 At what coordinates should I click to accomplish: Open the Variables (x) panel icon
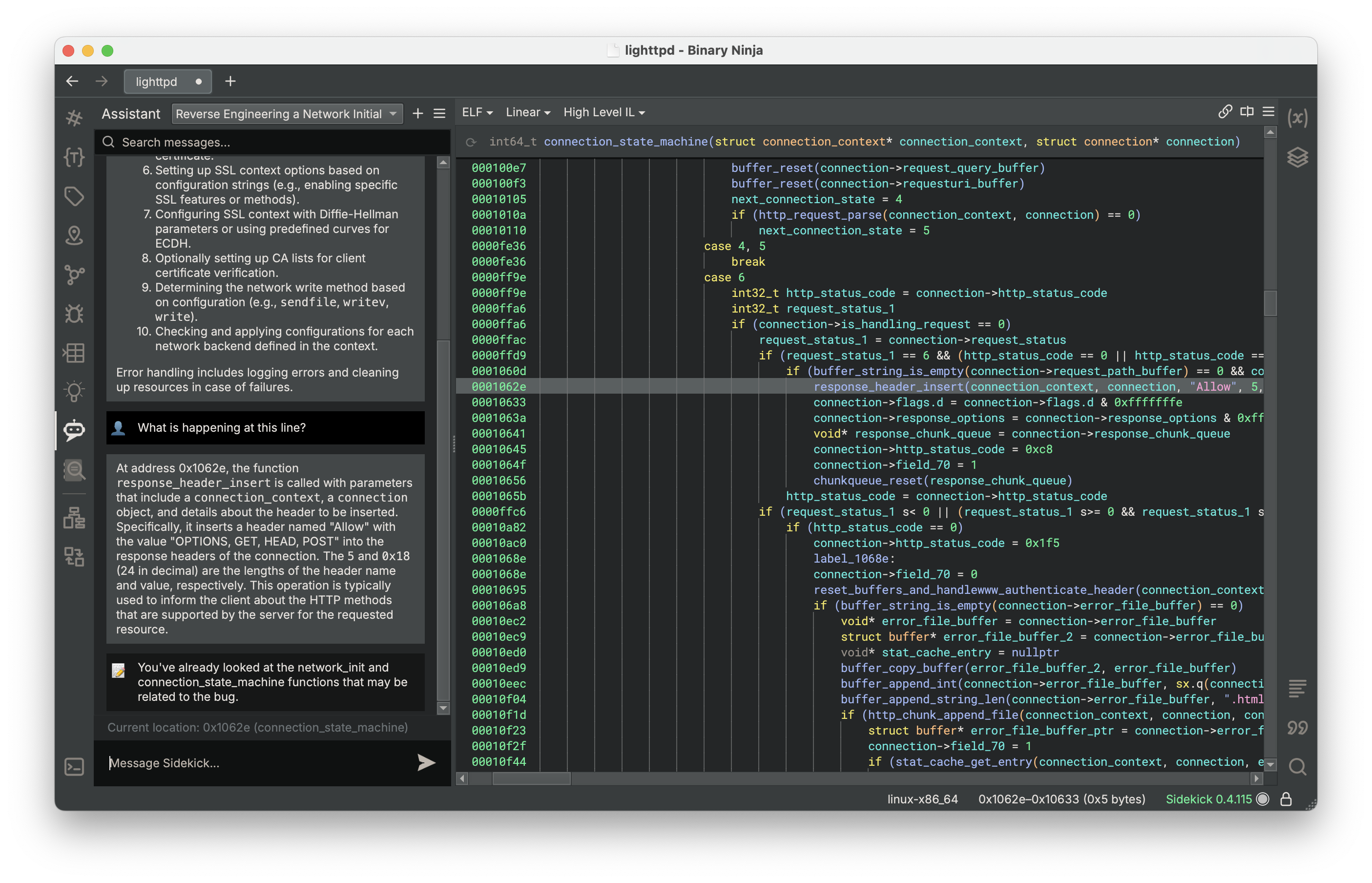coord(1297,118)
